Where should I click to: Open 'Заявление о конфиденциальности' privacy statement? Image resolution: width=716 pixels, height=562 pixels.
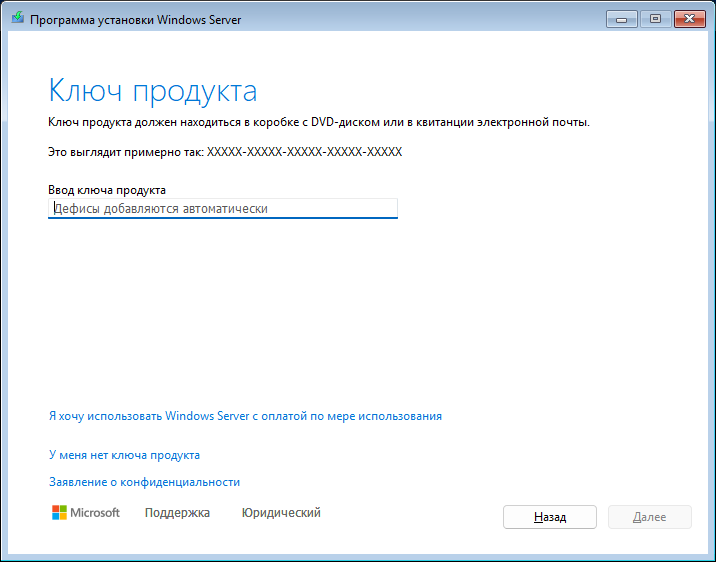(x=144, y=482)
